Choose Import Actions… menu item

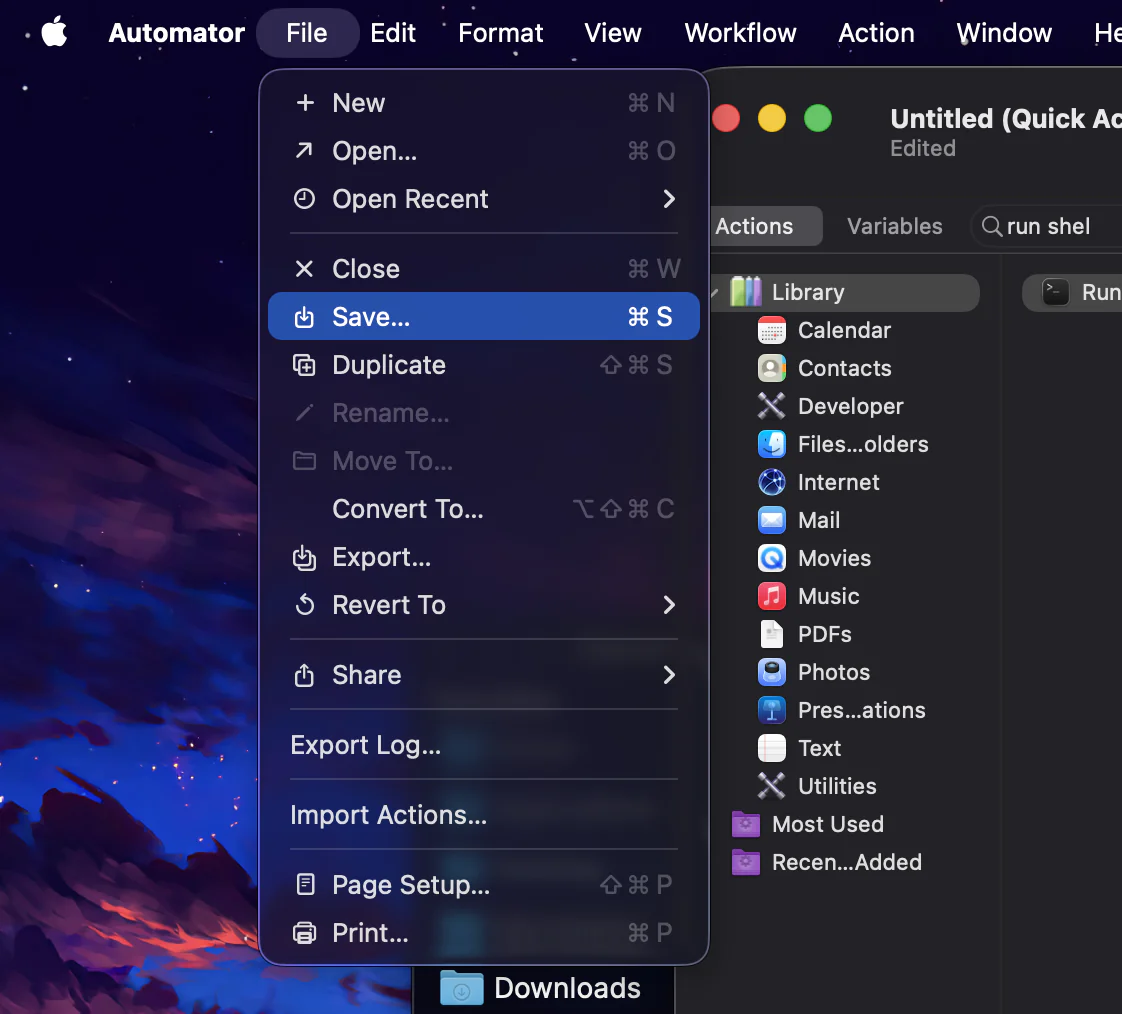(484, 815)
